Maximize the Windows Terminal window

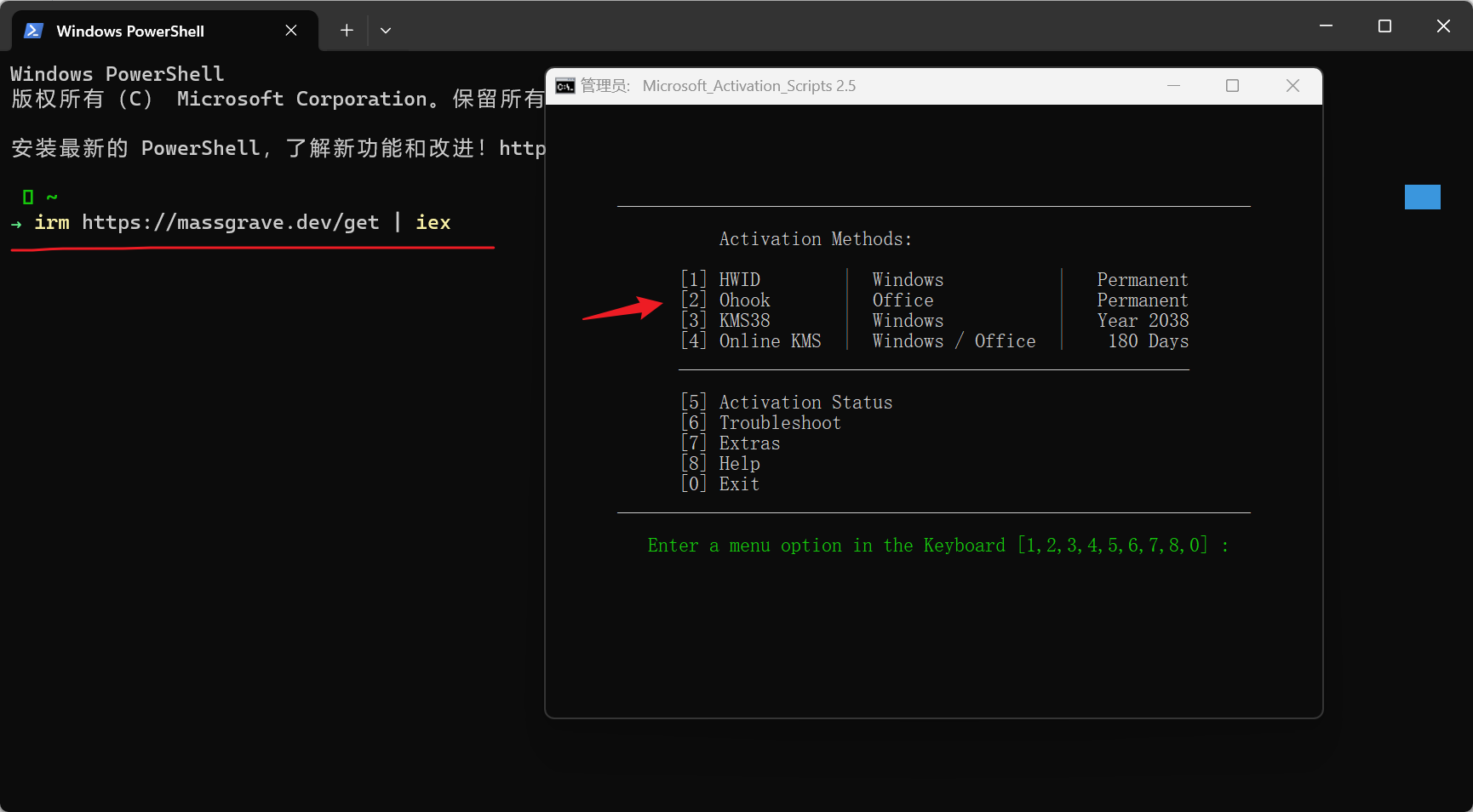1384,26
